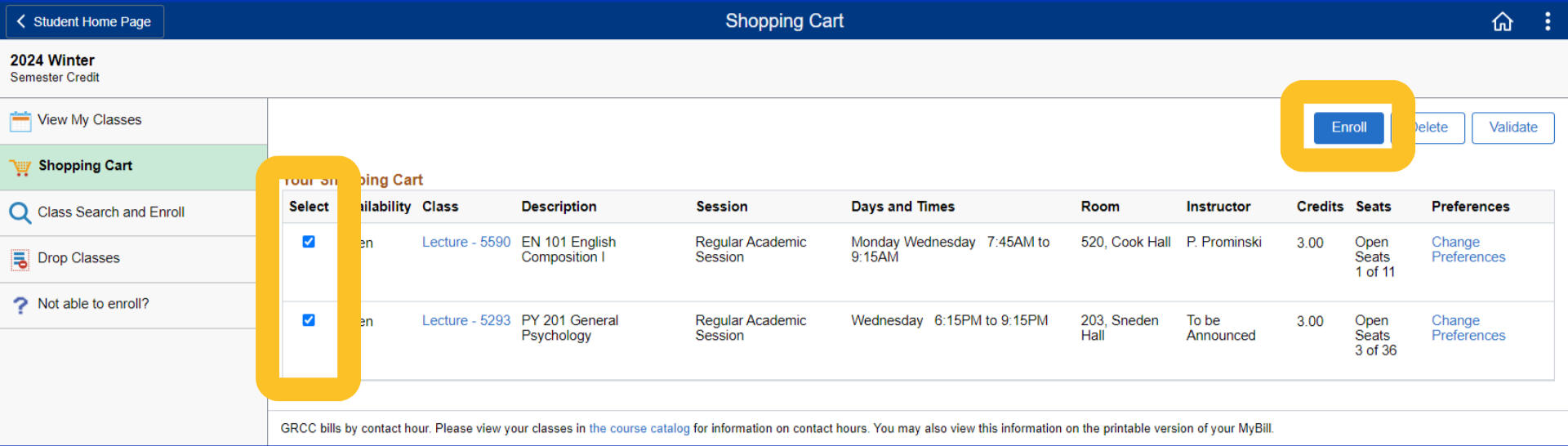Open the Not able to enroll item
This screenshot has height=446, width=1568.
[x=93, y=304]
